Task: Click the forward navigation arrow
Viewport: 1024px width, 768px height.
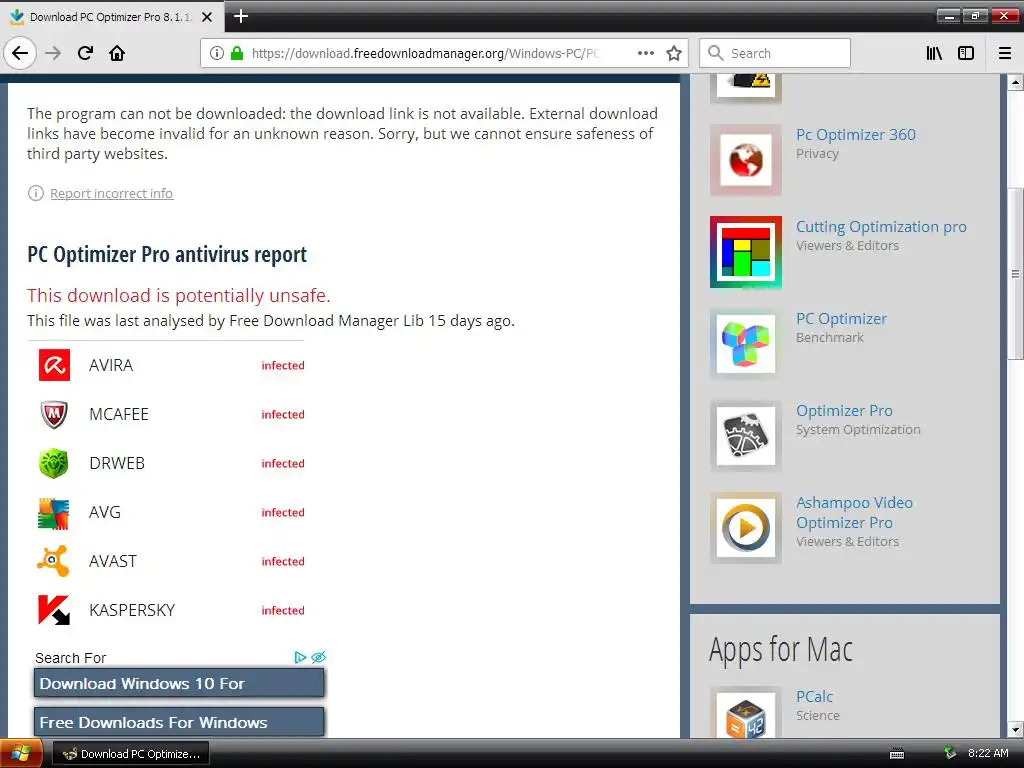Action: (x=53, y=53)
